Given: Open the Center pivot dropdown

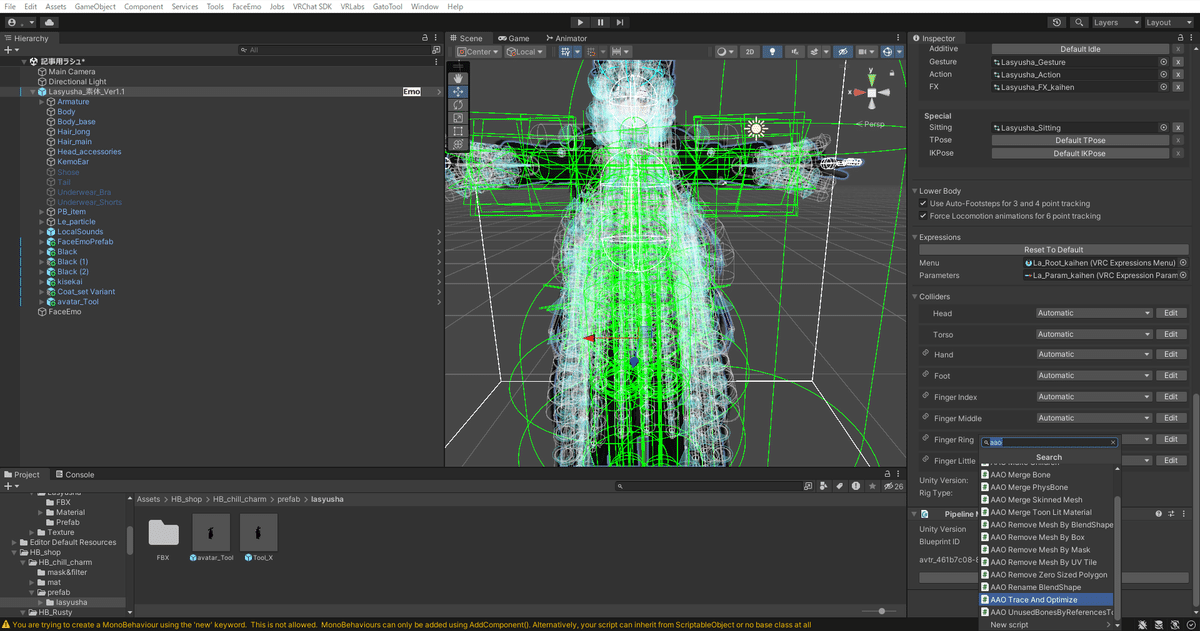Looking at the screenshot, I should (x=478, y=52).
